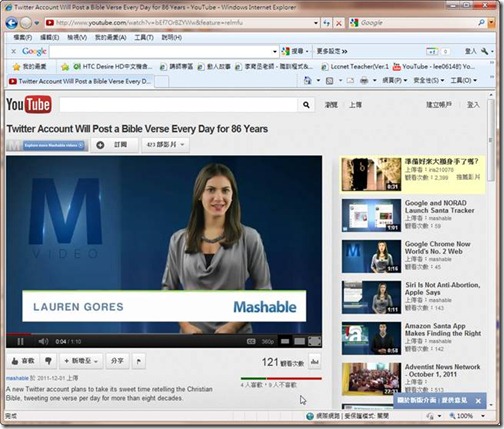Open the Favorites menu
Image resolution: width=504 pixels, height=429 pixels.
(x=111, y=37)
